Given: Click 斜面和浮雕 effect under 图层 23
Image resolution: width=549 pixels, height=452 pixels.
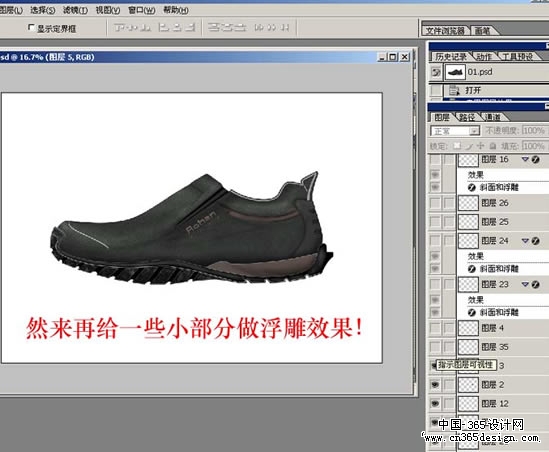Looking at the screenshot, I should [499, 312].
